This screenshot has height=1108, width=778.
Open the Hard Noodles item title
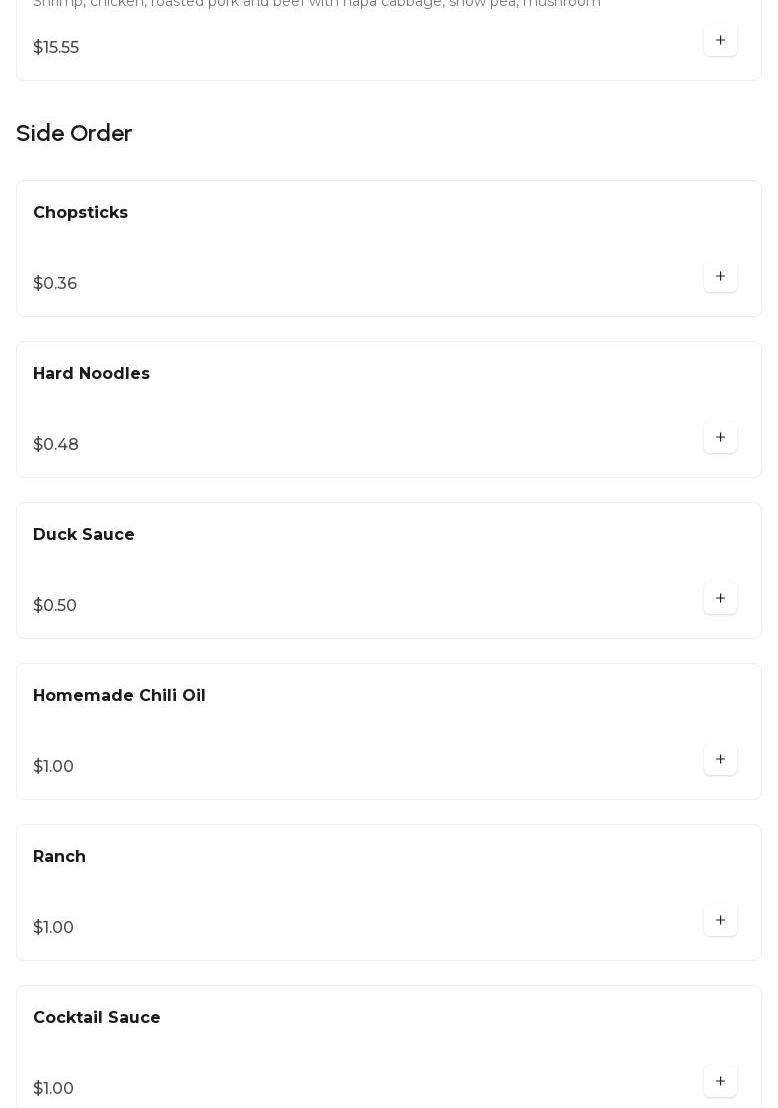coord(91,374)
